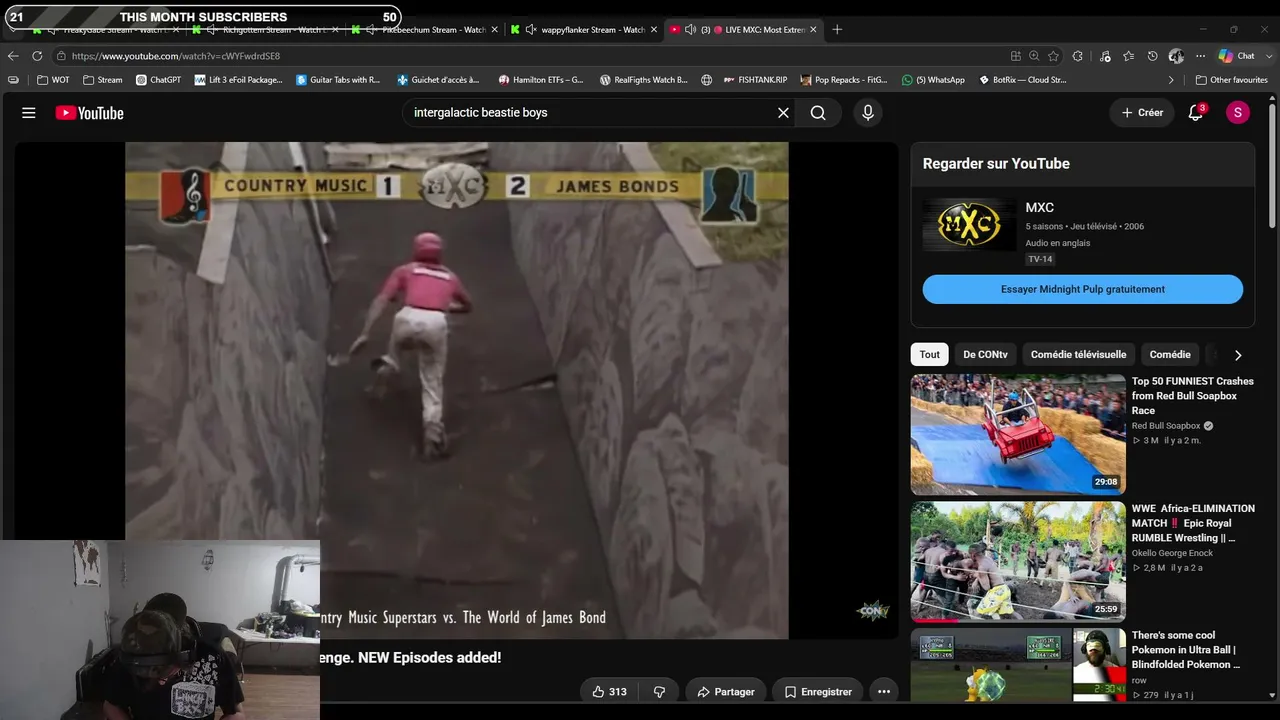Switch to the Pikebeechum Stream tab
This screenshot has height=720, width=1280.
click(x=423, y=30)
